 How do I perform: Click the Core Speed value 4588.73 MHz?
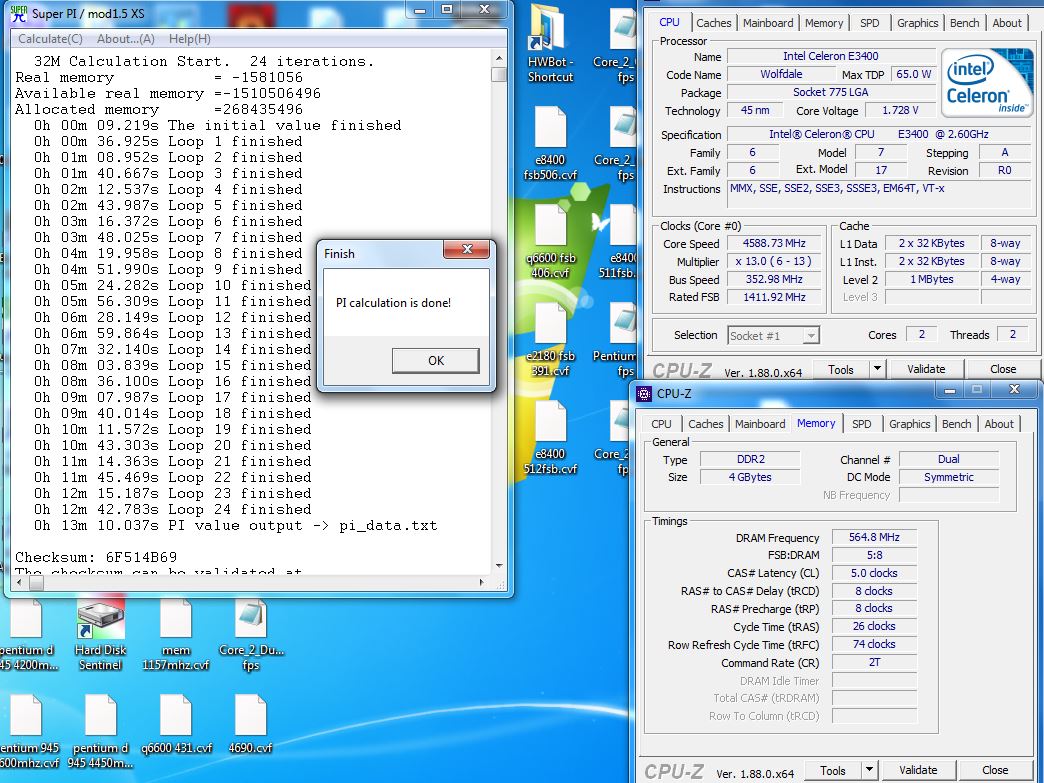774,243
